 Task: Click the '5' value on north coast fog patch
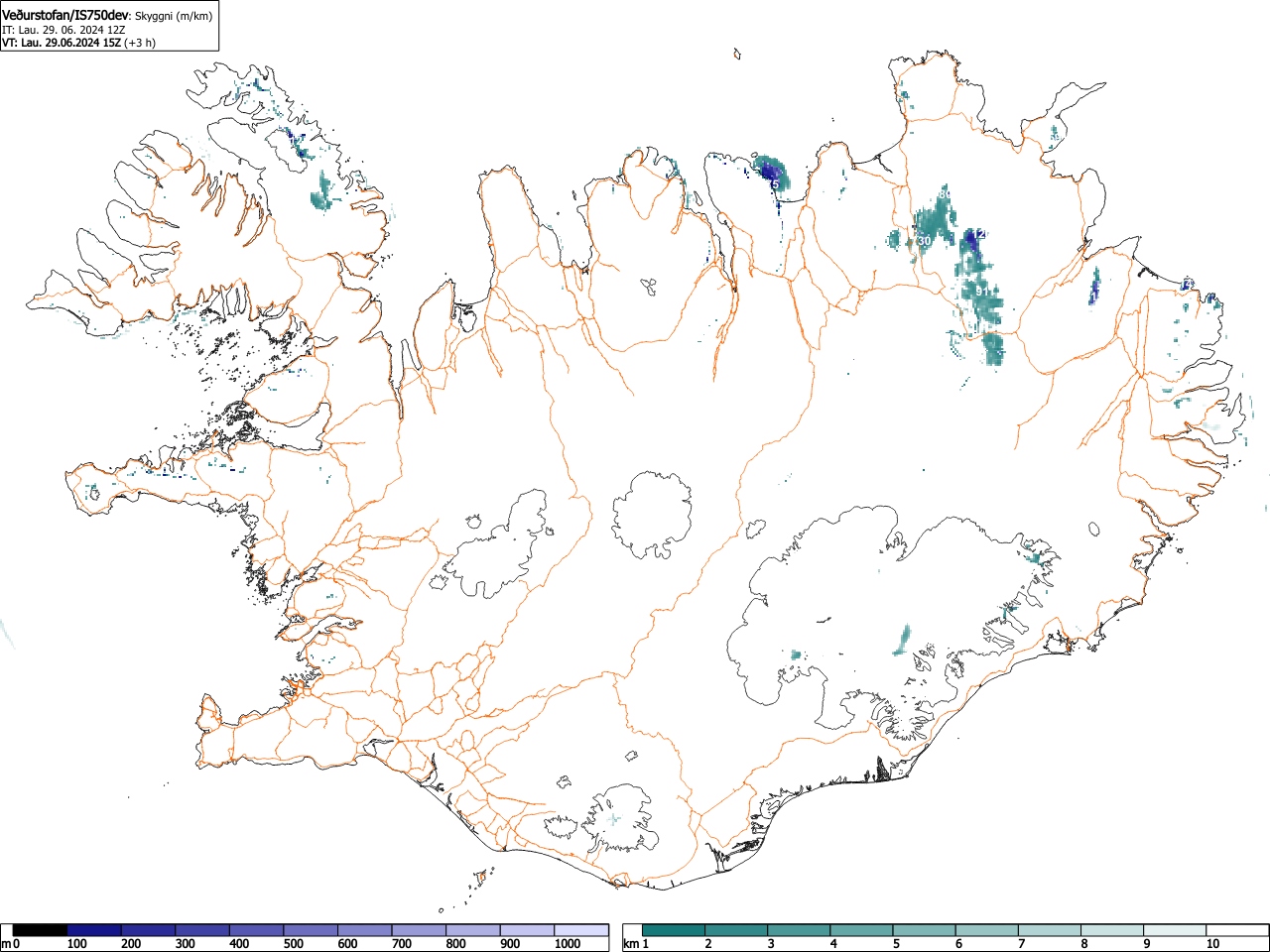point(775,184)
